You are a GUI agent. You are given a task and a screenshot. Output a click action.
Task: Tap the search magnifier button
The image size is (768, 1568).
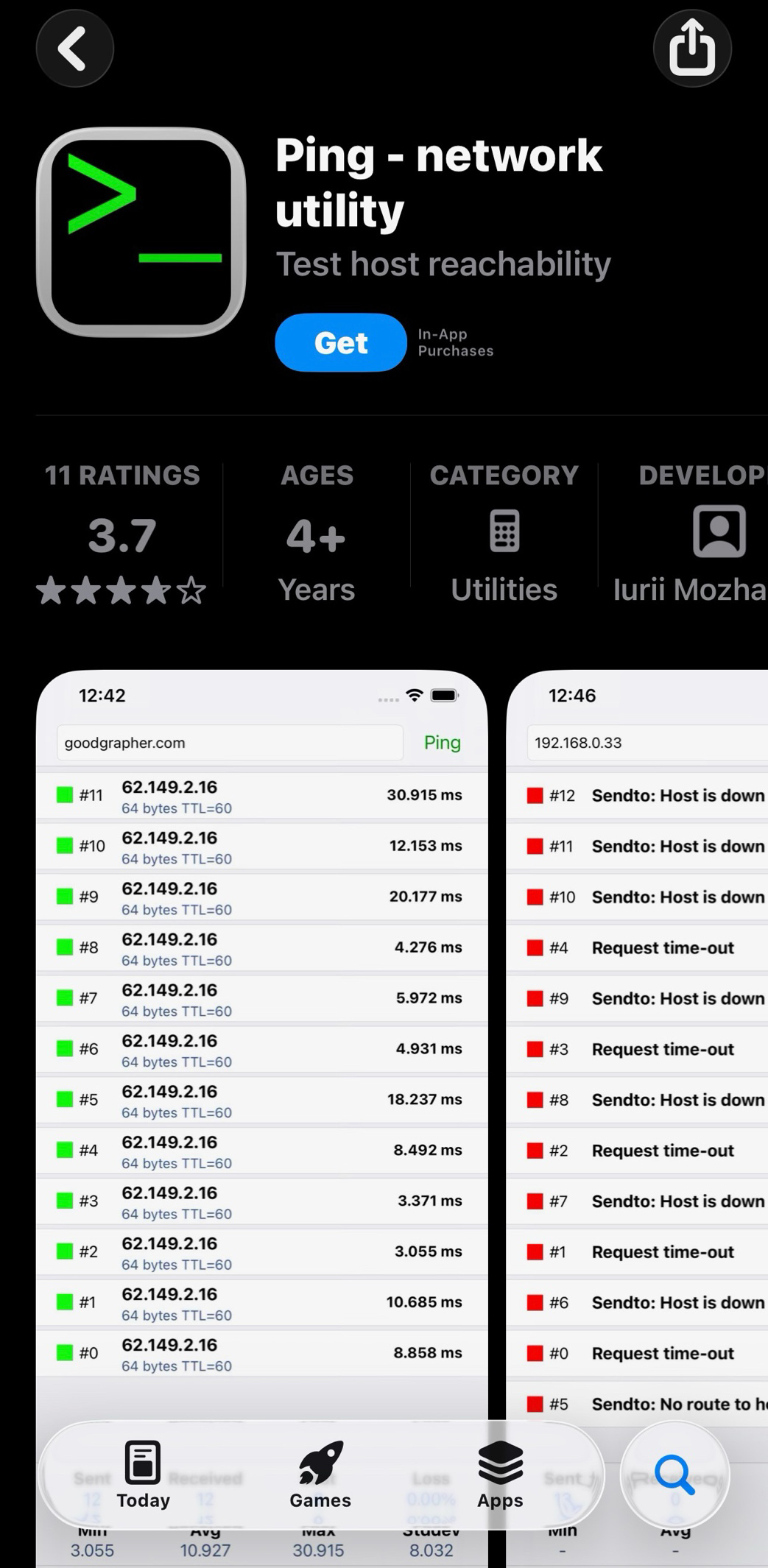point(674,1475)
